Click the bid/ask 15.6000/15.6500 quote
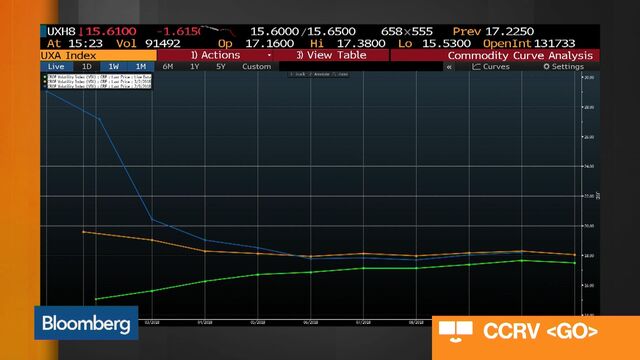The width and height of the screenshot is (640, 360). point(303,31)
